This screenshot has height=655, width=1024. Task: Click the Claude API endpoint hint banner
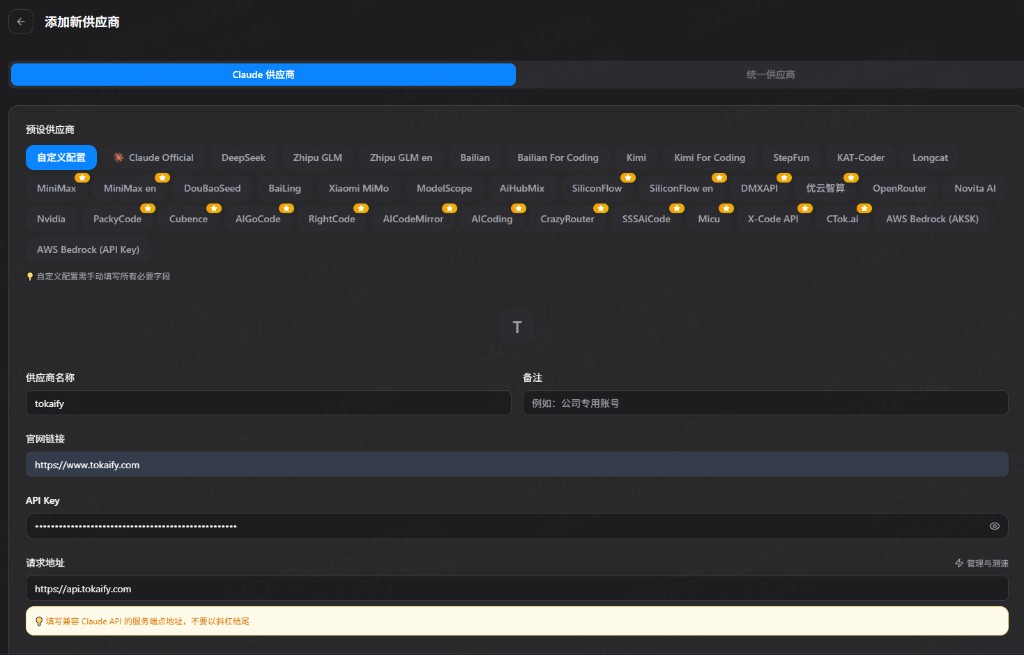tap(517, 621)
